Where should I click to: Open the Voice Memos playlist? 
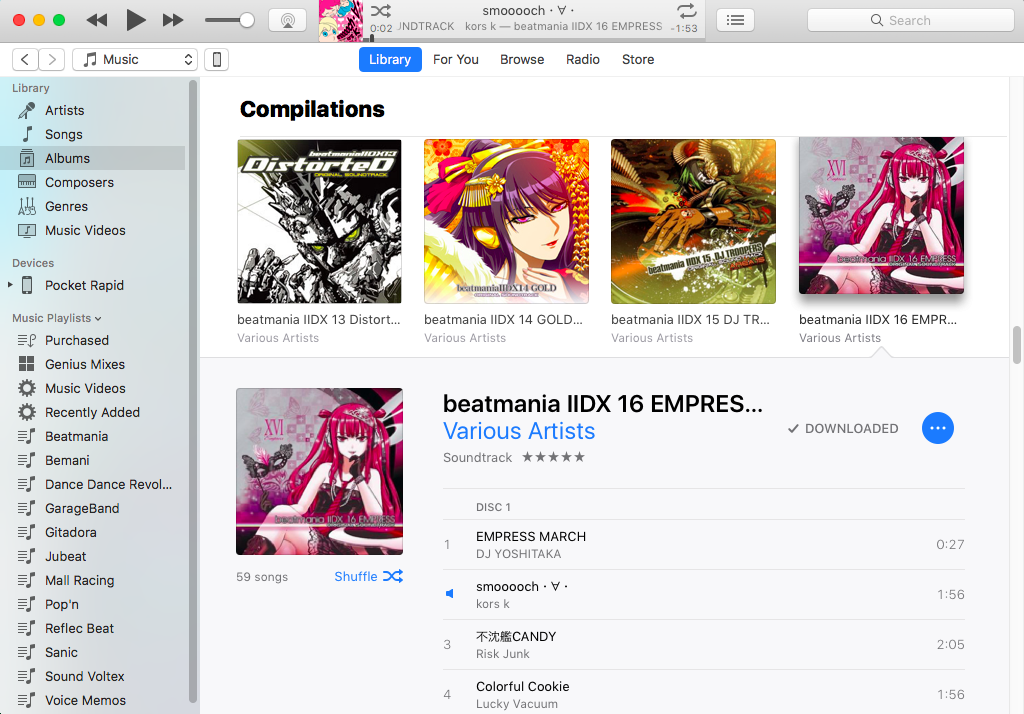[93, 700]
